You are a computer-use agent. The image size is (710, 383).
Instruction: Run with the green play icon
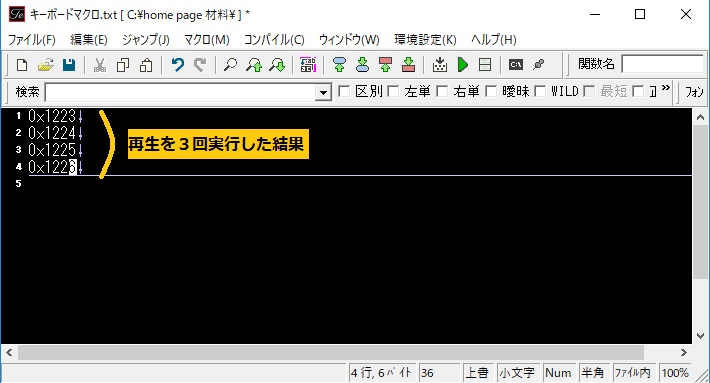point(462,65)
